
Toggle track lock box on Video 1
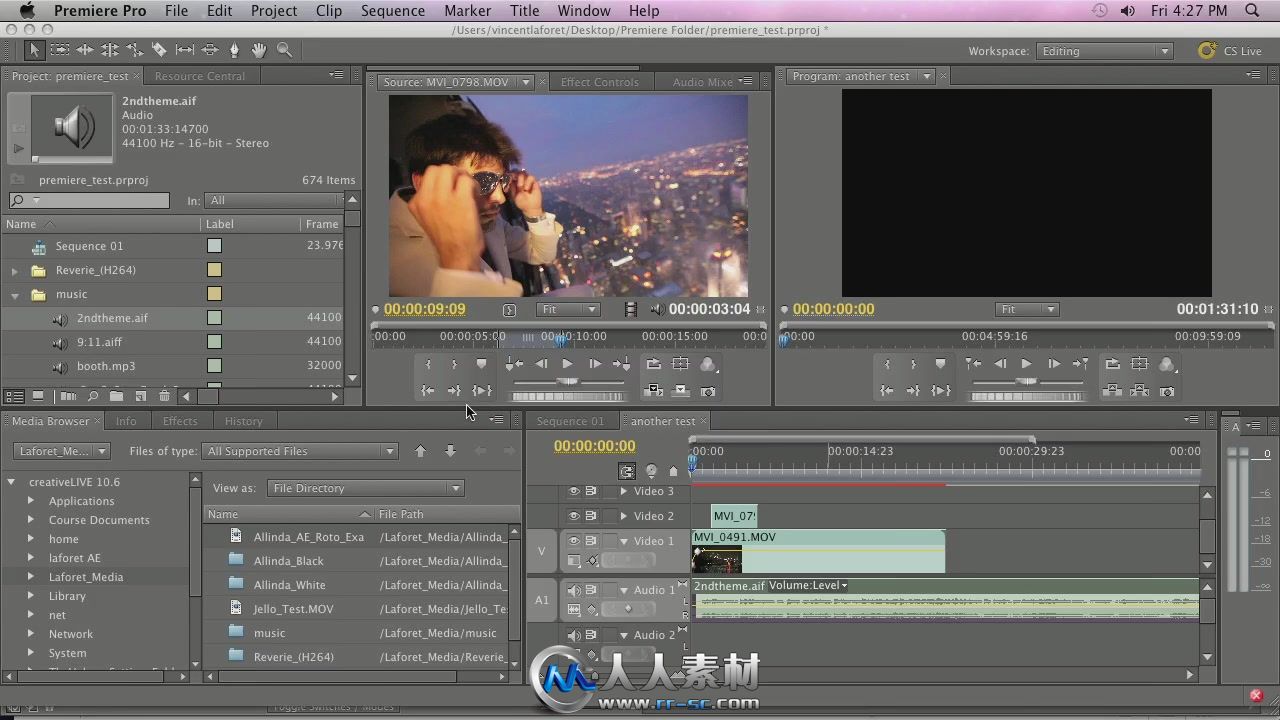[x=609, y=541]
